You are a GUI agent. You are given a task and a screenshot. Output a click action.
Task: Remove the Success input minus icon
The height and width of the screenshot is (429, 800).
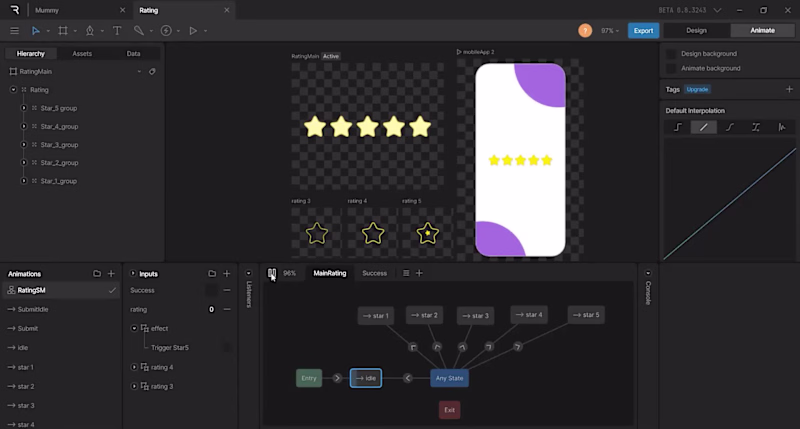[227, 290]
